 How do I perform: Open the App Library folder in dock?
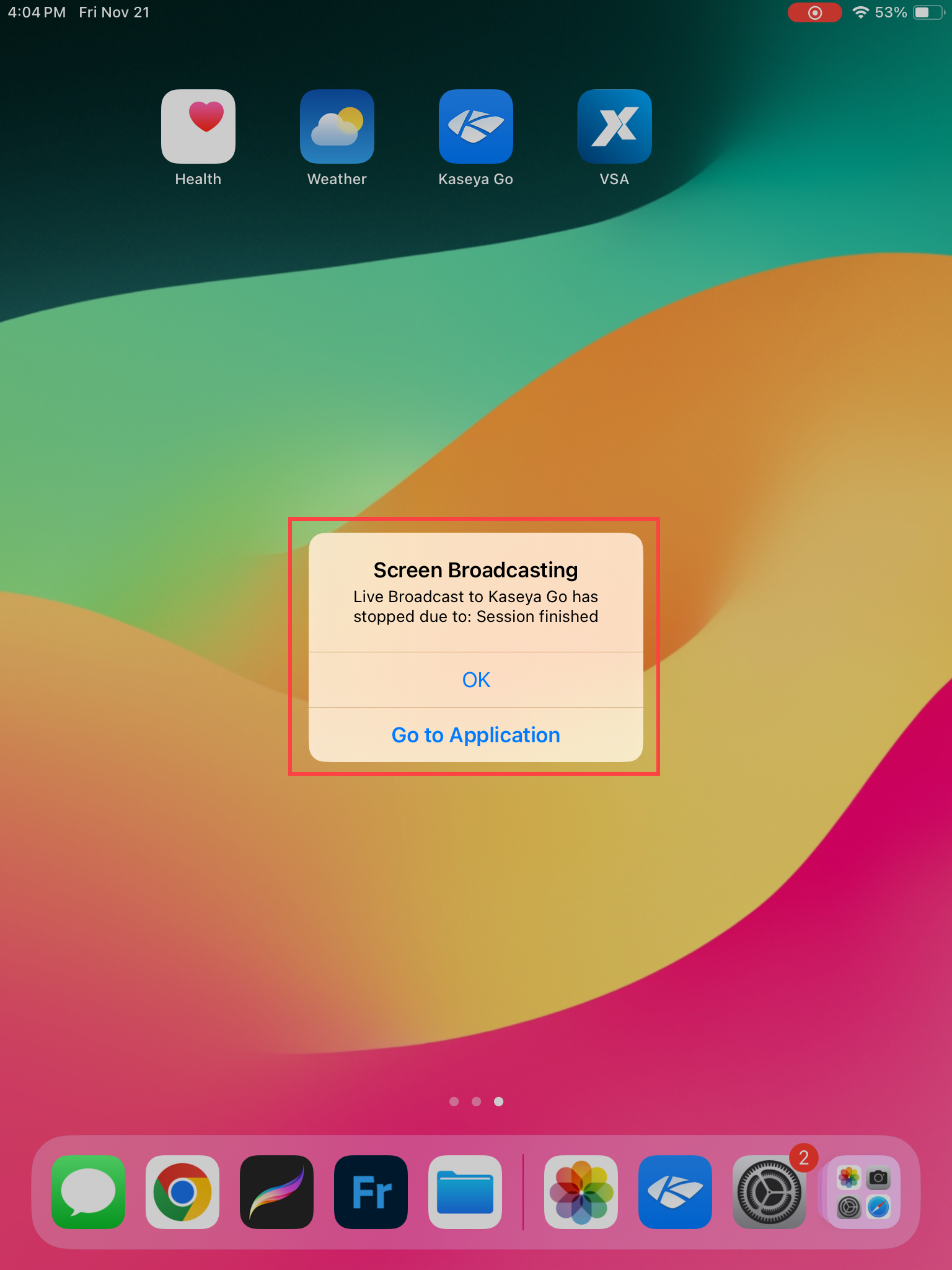pos(863,1191)
